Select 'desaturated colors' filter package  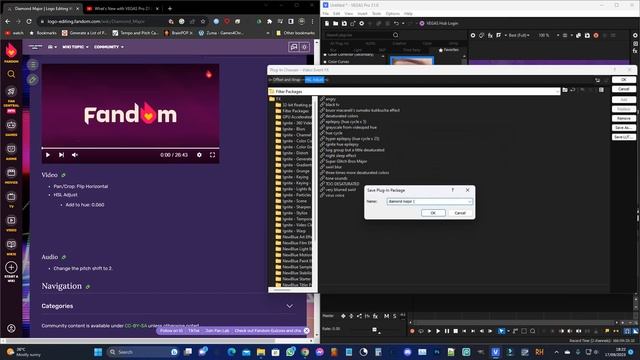pos(339,116)
